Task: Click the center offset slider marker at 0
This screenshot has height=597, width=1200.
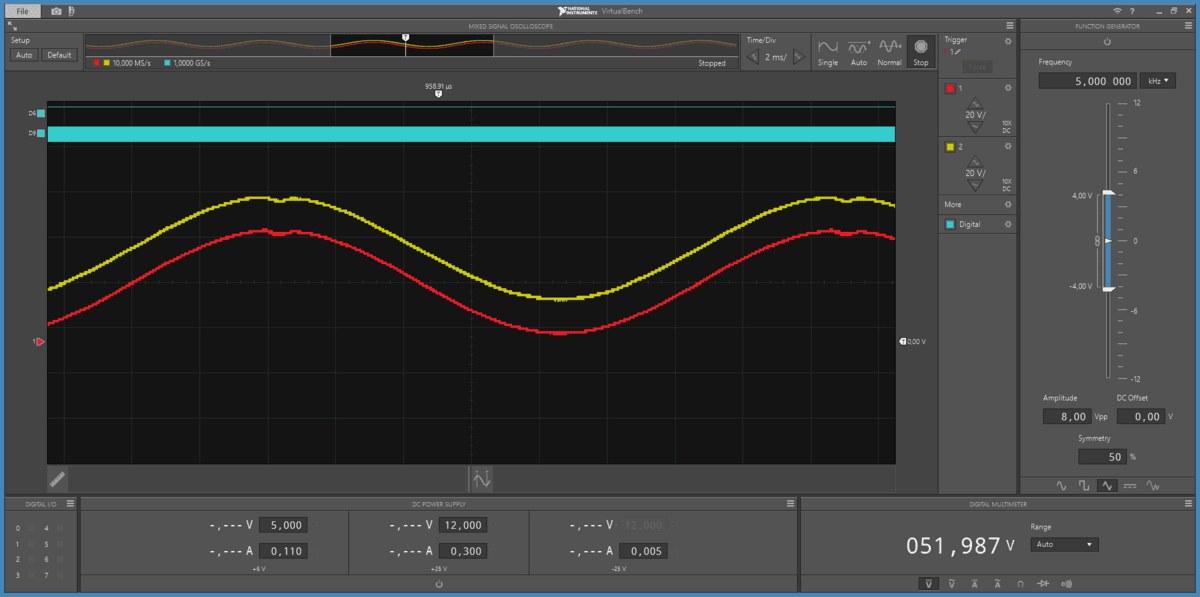Action: 1107,241
